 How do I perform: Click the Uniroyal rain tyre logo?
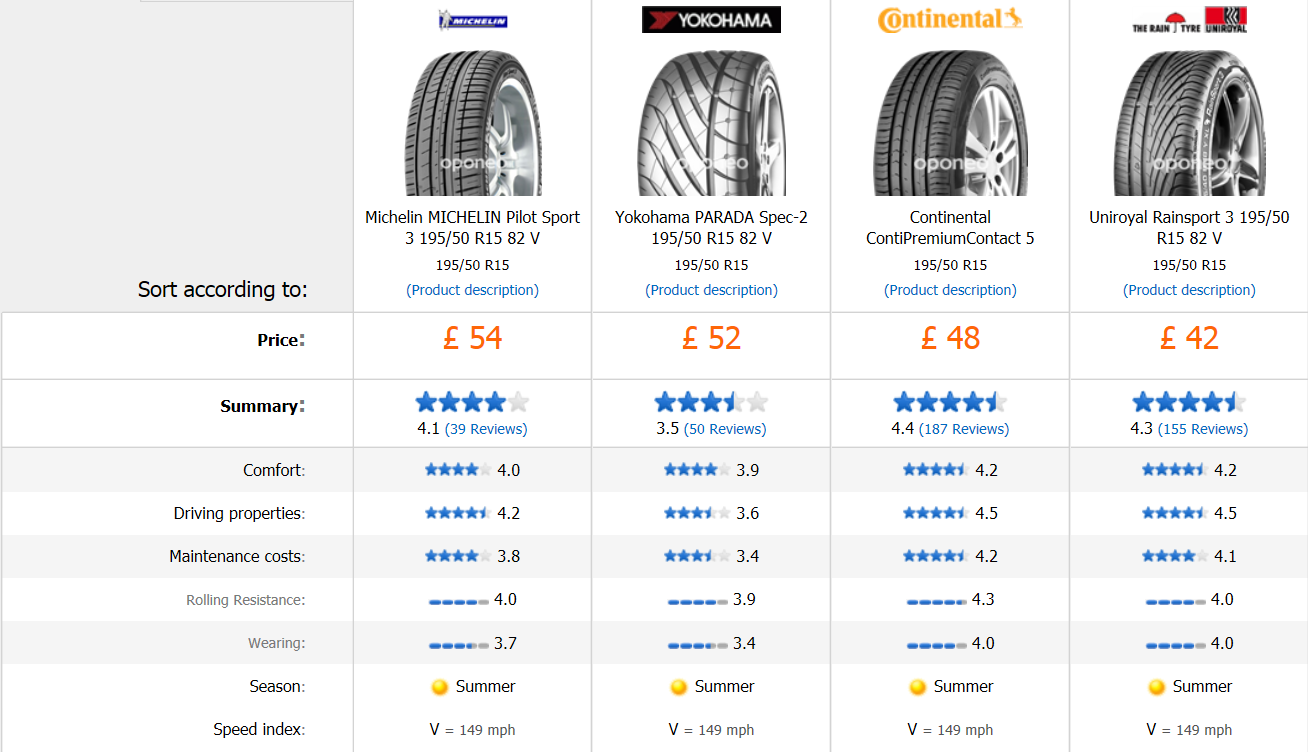click(x=1189, y=20)
